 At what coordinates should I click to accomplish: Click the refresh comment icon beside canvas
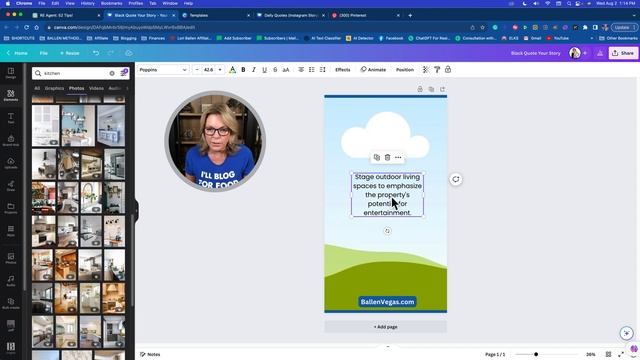(x=456, y=179)
